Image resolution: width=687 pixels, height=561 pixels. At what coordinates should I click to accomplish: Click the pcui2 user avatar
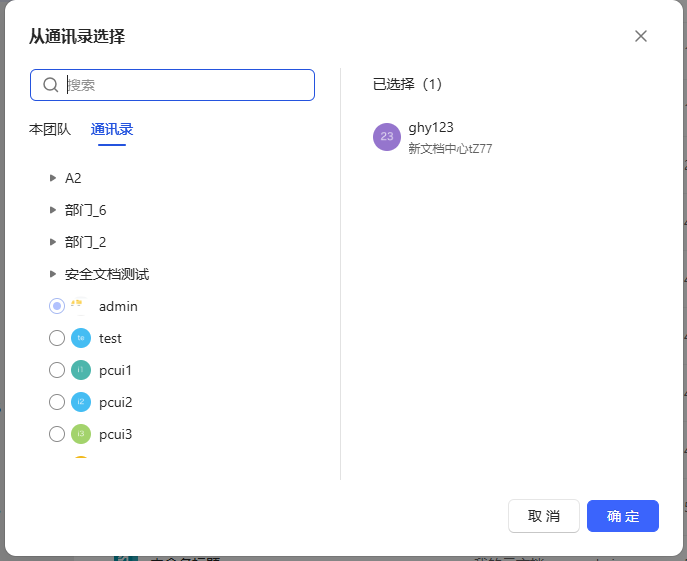(x=81, y=402)
